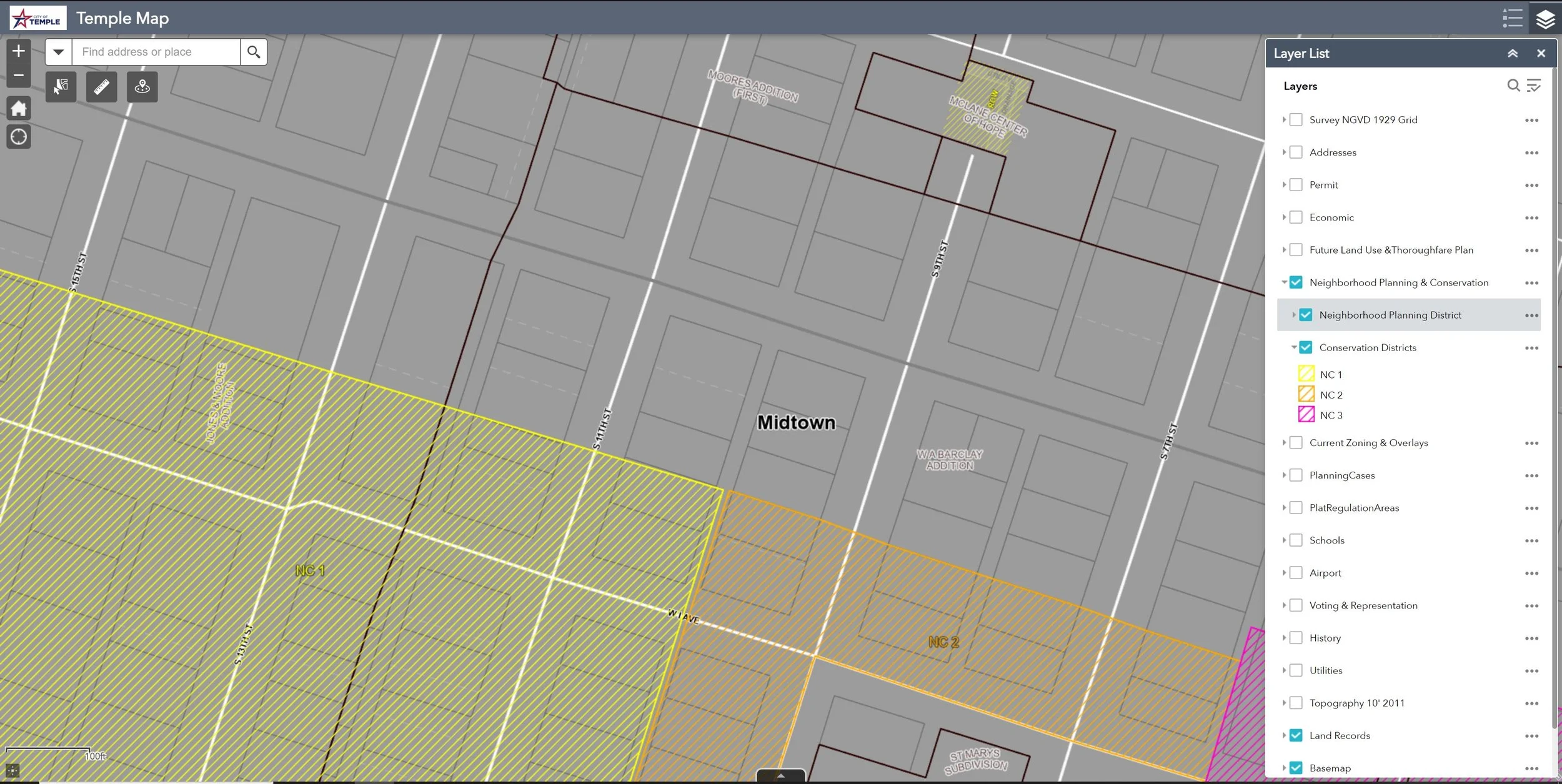
Task: Enable the Current Zoning & Overlays layer
Action: tap(1296, 442)
